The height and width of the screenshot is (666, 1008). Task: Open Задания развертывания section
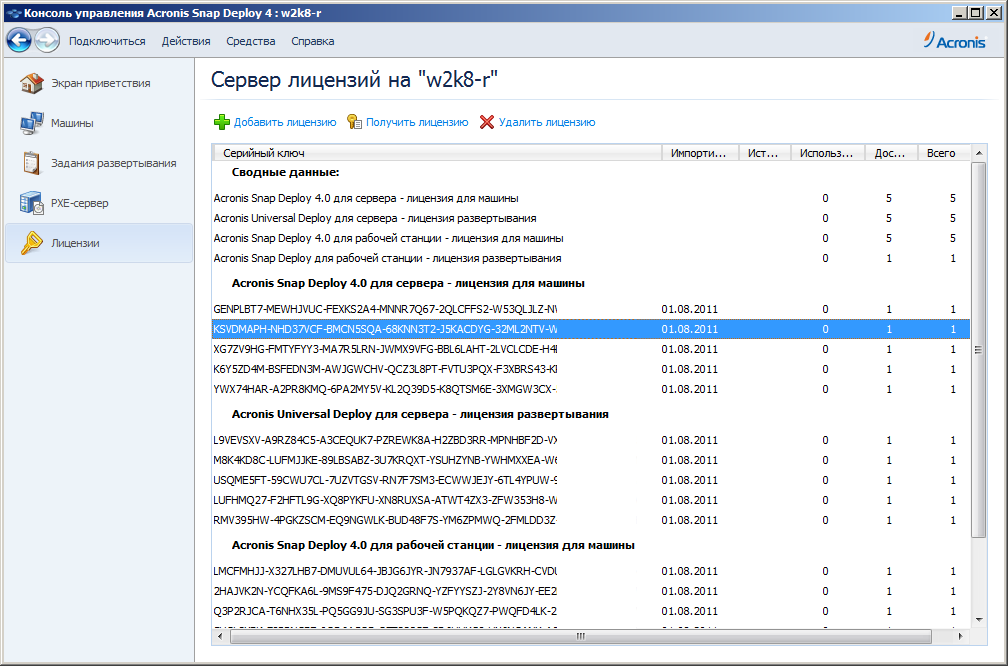pos(99,163)
